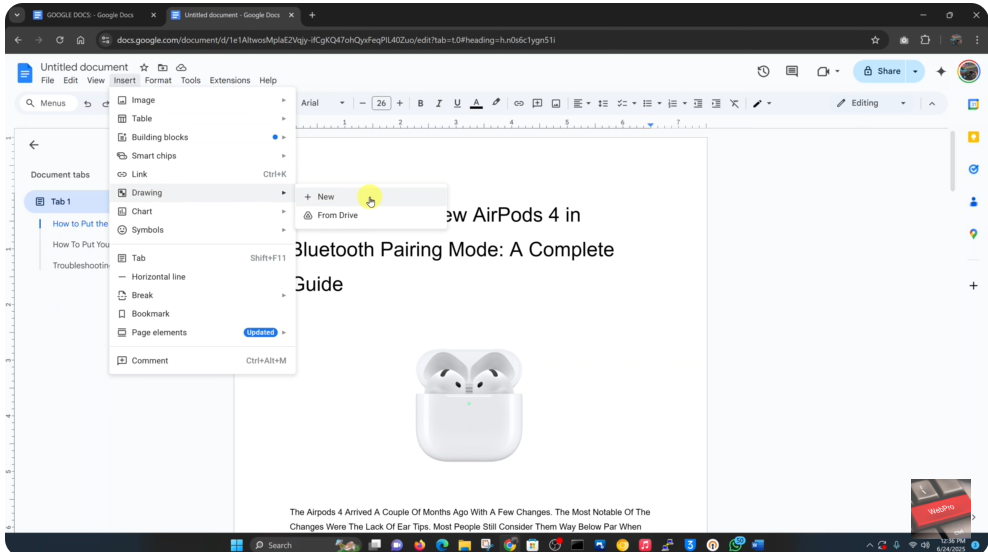Screen dimensions: 988x552
Task: Open the Editing mode dropdown
Action: click(x=871, y=103)
